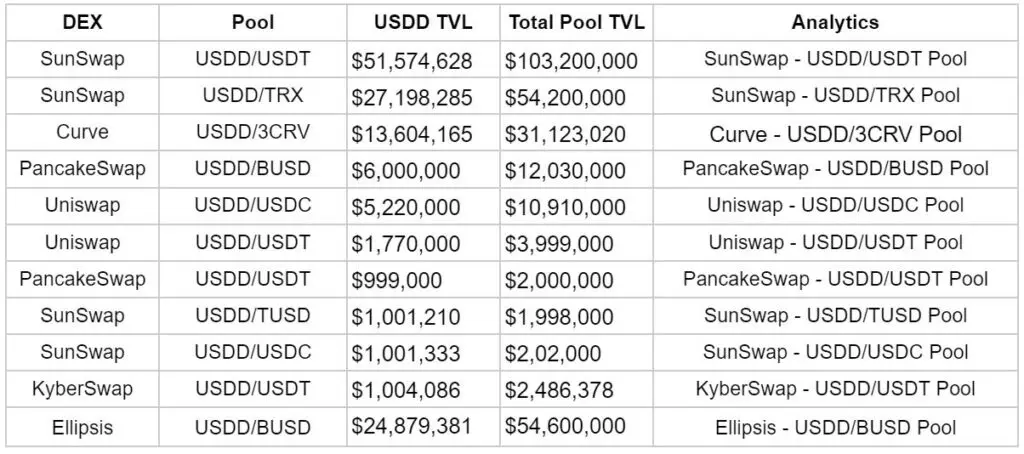The image size is (1024, 454).
Task: Click the USDD/3CRV pool cell
Action: [x=253, y=133]
